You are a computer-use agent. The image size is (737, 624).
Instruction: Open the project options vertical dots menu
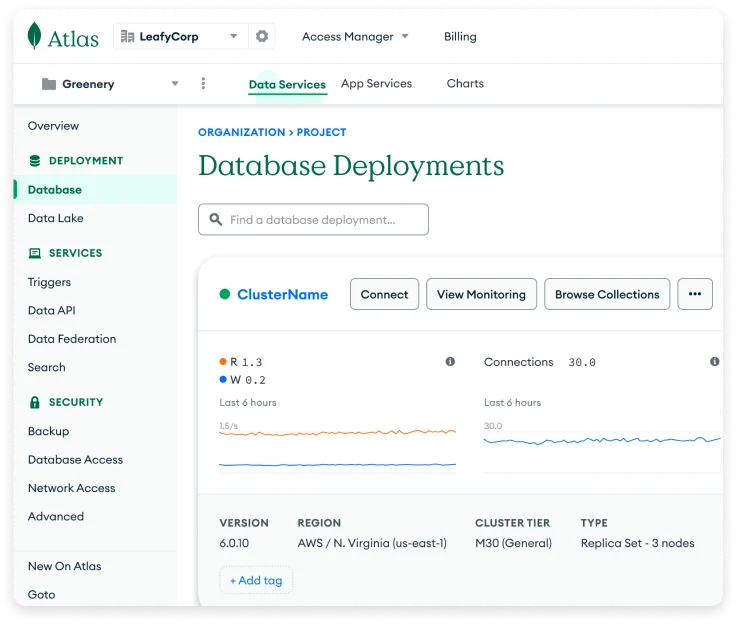[203, 84]
